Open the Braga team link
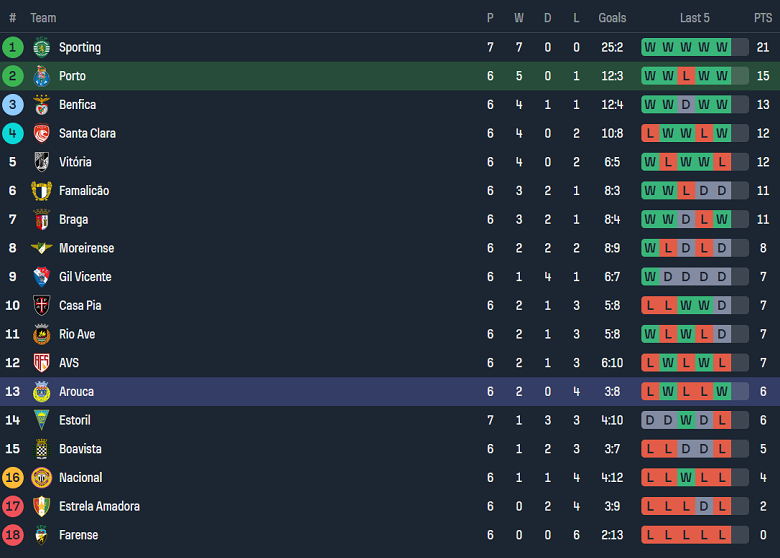The width and height of the screenshot is (780, 558). (73, 220)
